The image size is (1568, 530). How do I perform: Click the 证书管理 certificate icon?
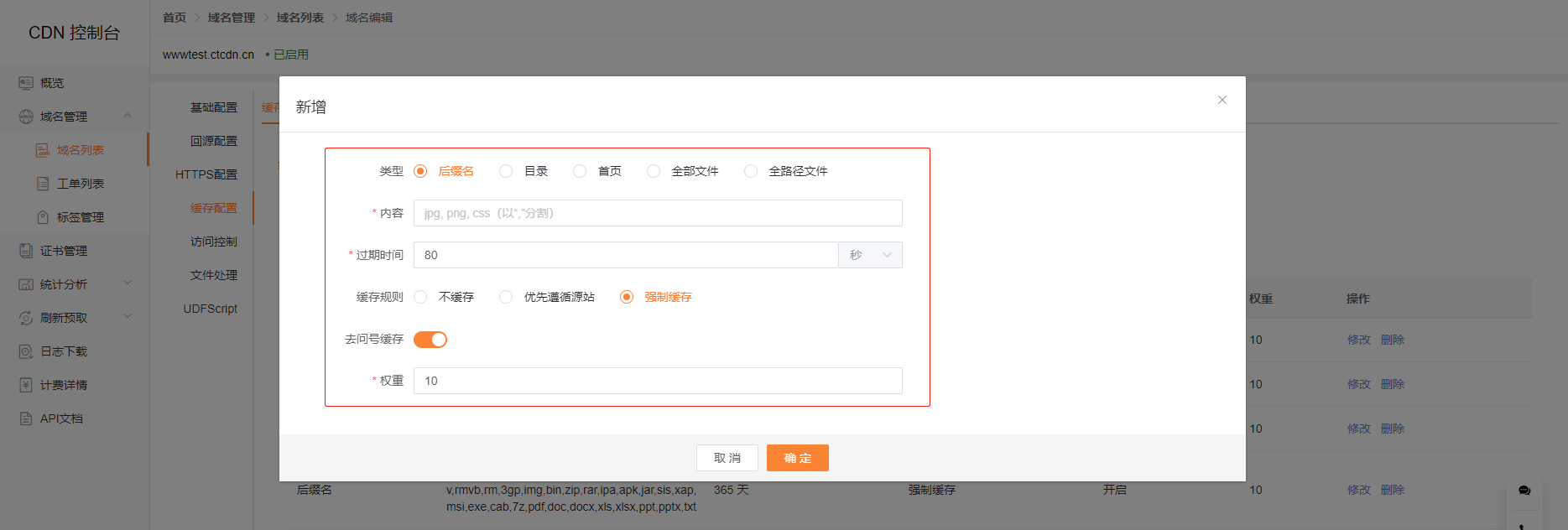[26, 251]
